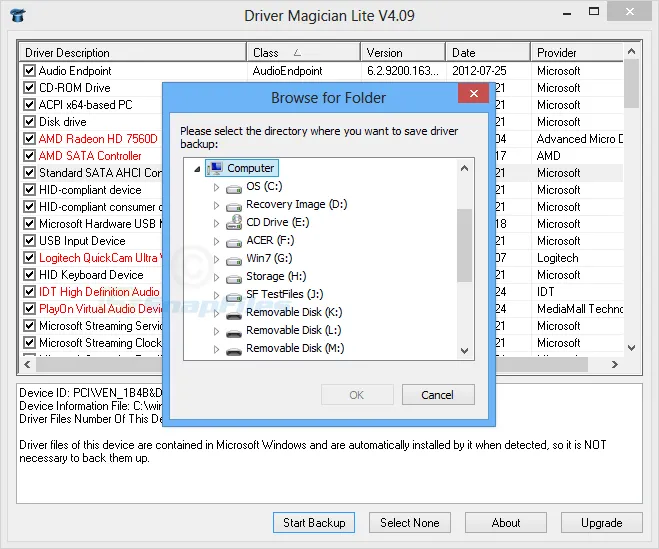Click the Start Backup button
Screen dimensions: 659x549
(x=314, y=523)
